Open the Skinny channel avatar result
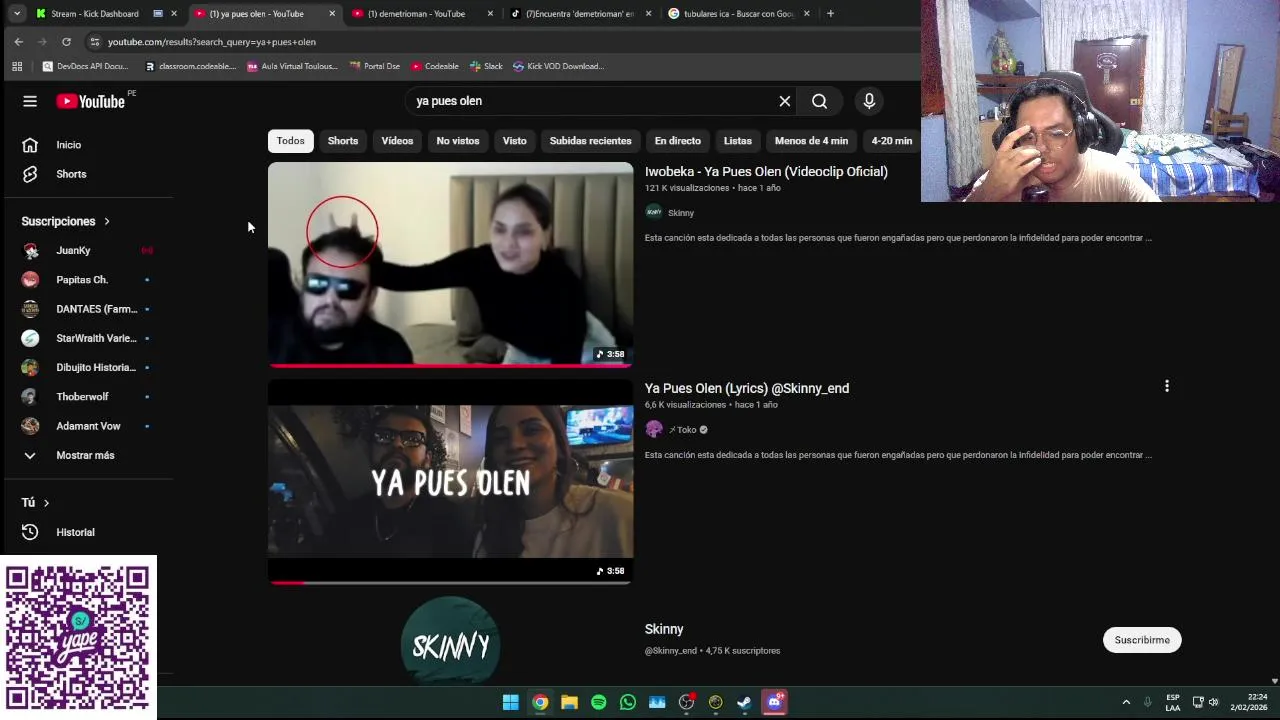1280x720 pixels. point(450,641)
